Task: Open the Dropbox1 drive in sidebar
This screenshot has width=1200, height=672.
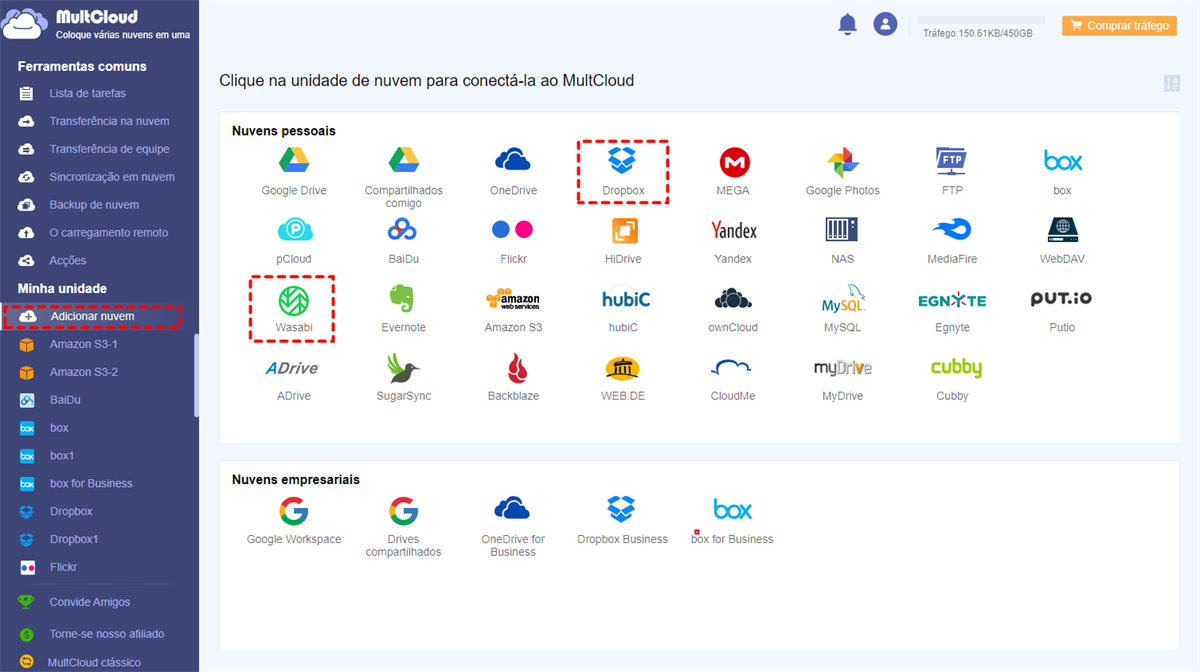Action: tap(74, 540)
